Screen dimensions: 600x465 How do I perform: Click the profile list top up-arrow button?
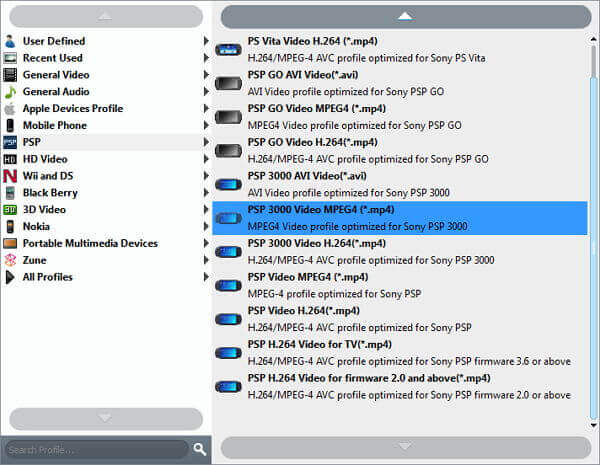pos(406,16)
